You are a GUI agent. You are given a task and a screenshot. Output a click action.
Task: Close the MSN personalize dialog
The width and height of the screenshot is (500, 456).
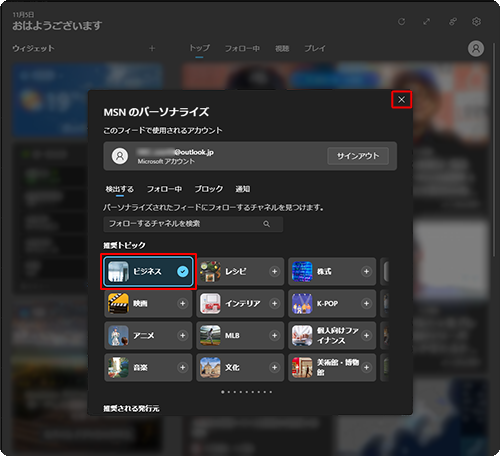point(401,100)
